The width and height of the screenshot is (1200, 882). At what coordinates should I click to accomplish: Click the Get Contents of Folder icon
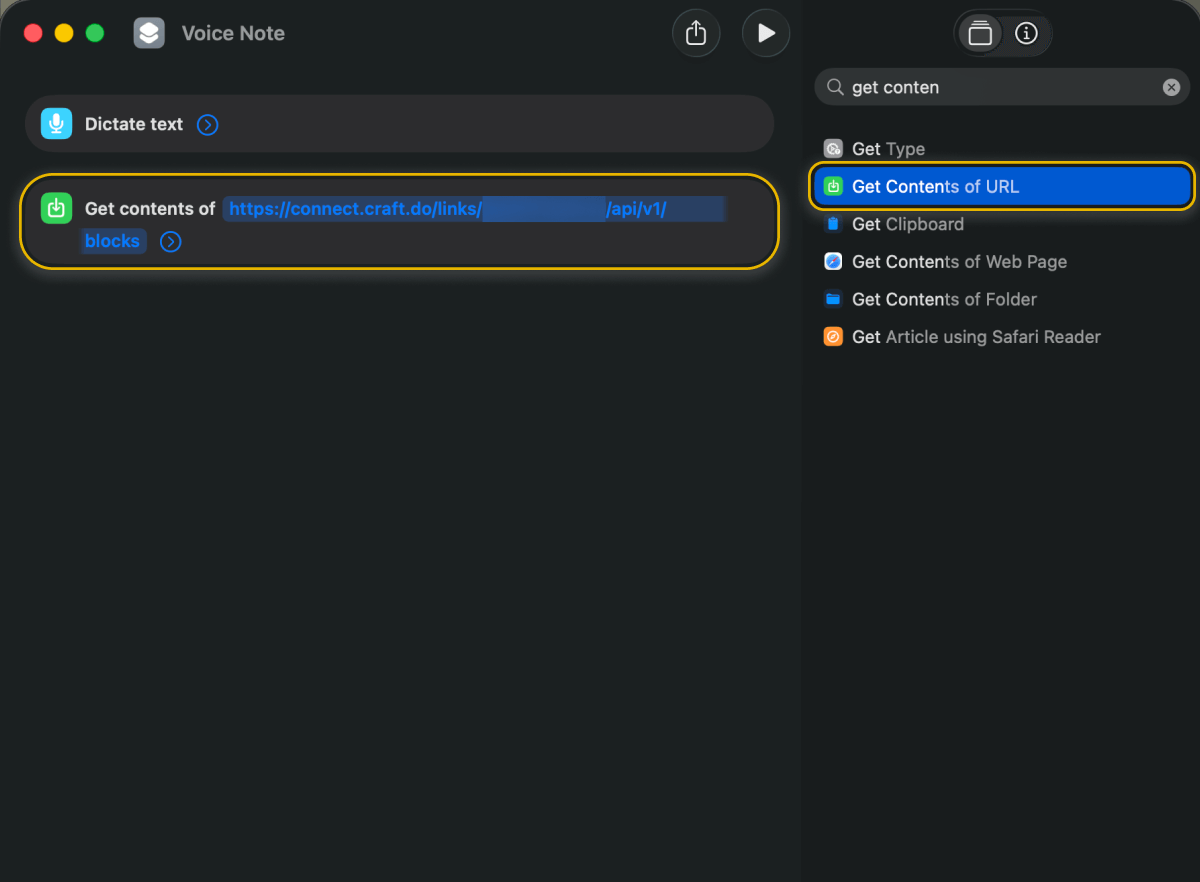pyautogui.click(x=833, y=299)
